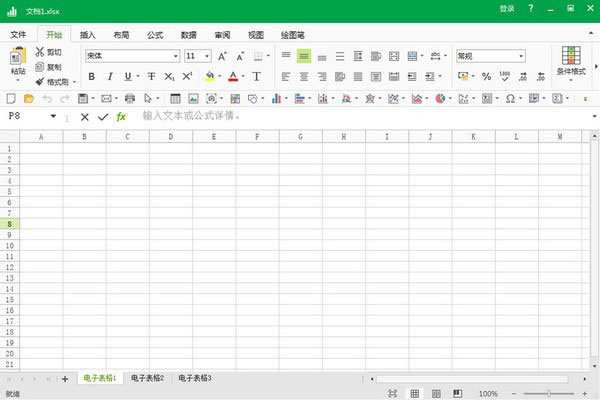Toggle top vertical alignment
600x400 pixels.
[x=286, y=55]
